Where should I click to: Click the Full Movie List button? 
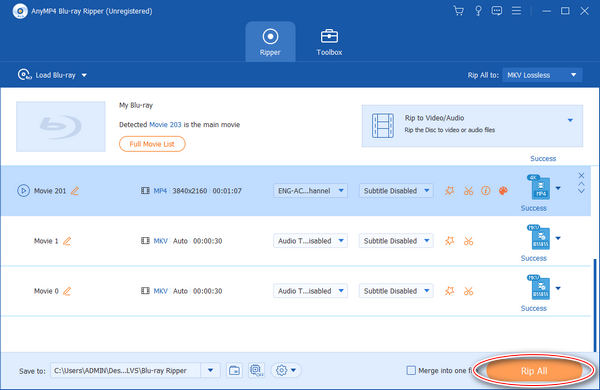[x=152, y=144]
